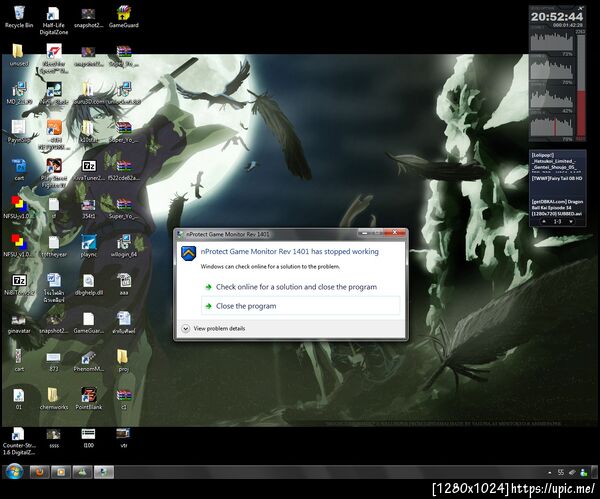Launch the Play Street Fighter IV shortcut

click(54, 173)
